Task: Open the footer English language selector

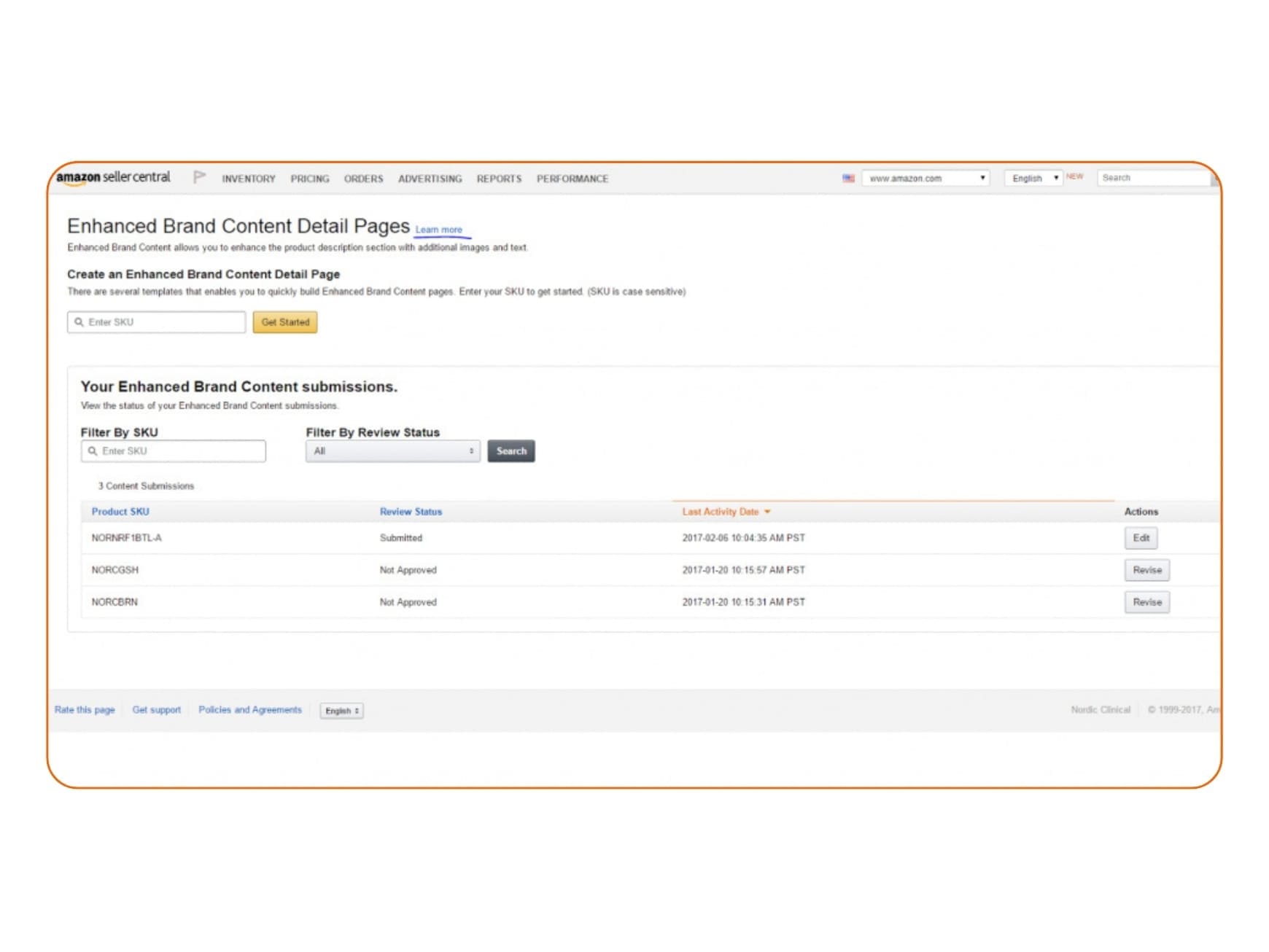Action: pyautogui.click(x=341, y=711)
